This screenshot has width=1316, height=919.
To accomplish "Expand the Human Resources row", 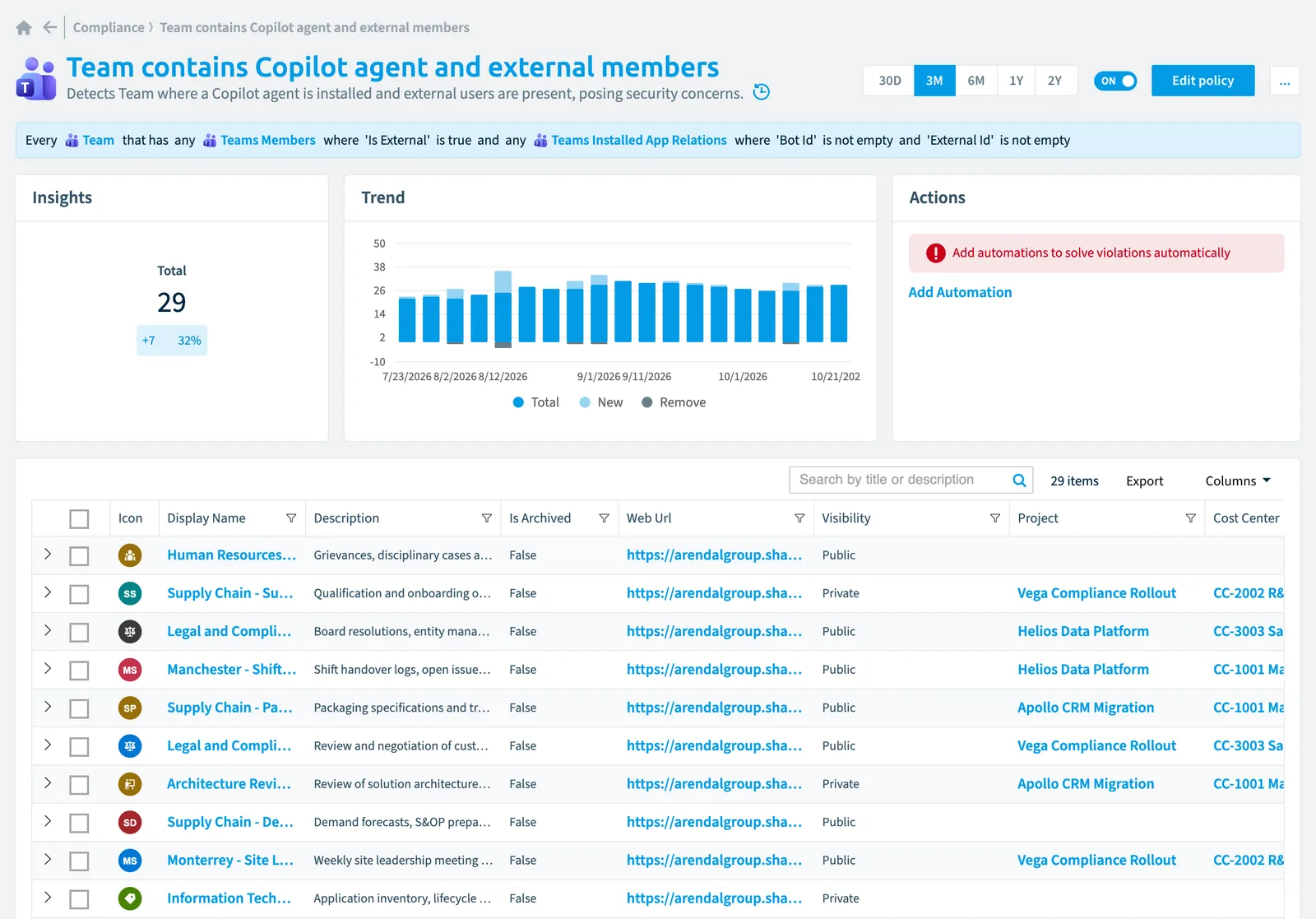I will [x=48, y=554].
